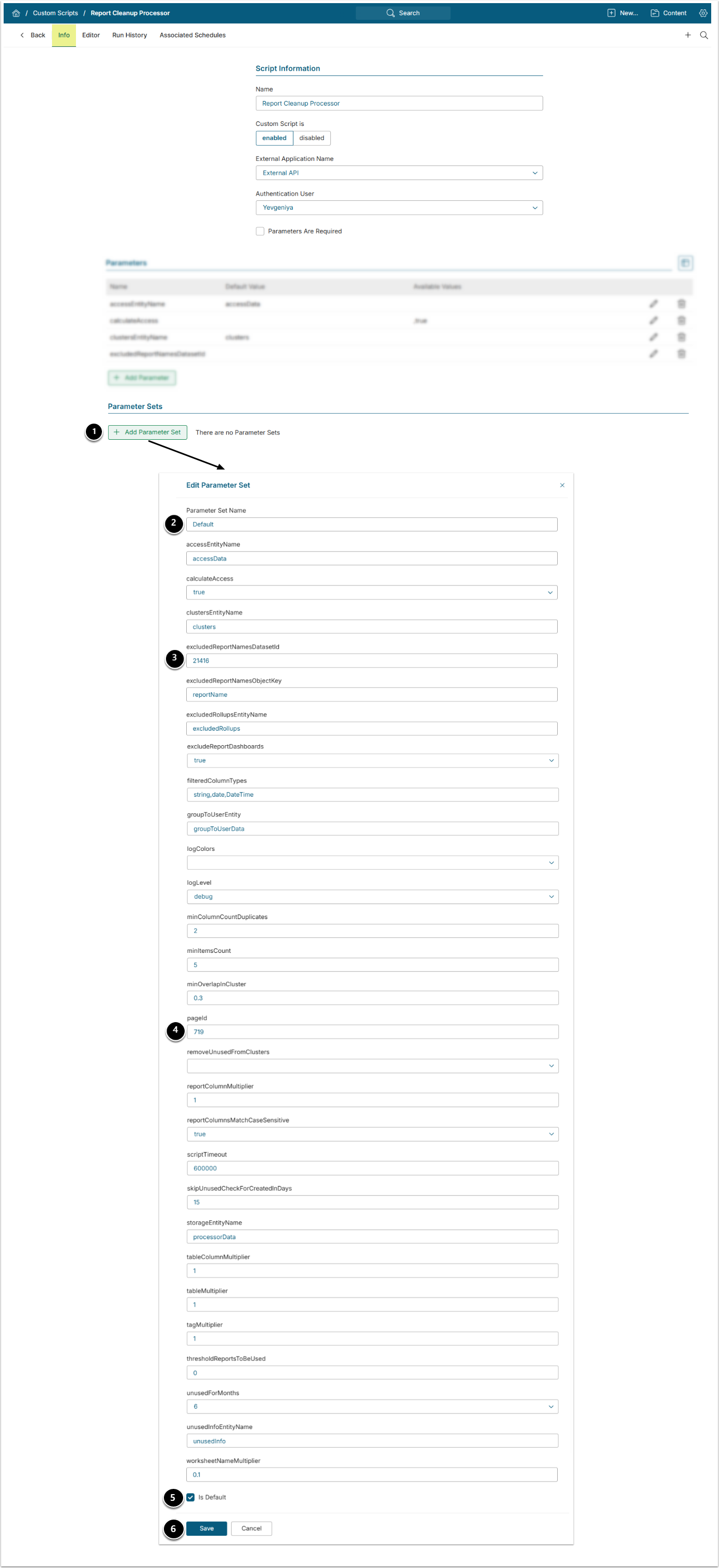Open the Content menu in header
This screenshot has width=719, height=1568.
pyautogui.click(x=669, y=13)
